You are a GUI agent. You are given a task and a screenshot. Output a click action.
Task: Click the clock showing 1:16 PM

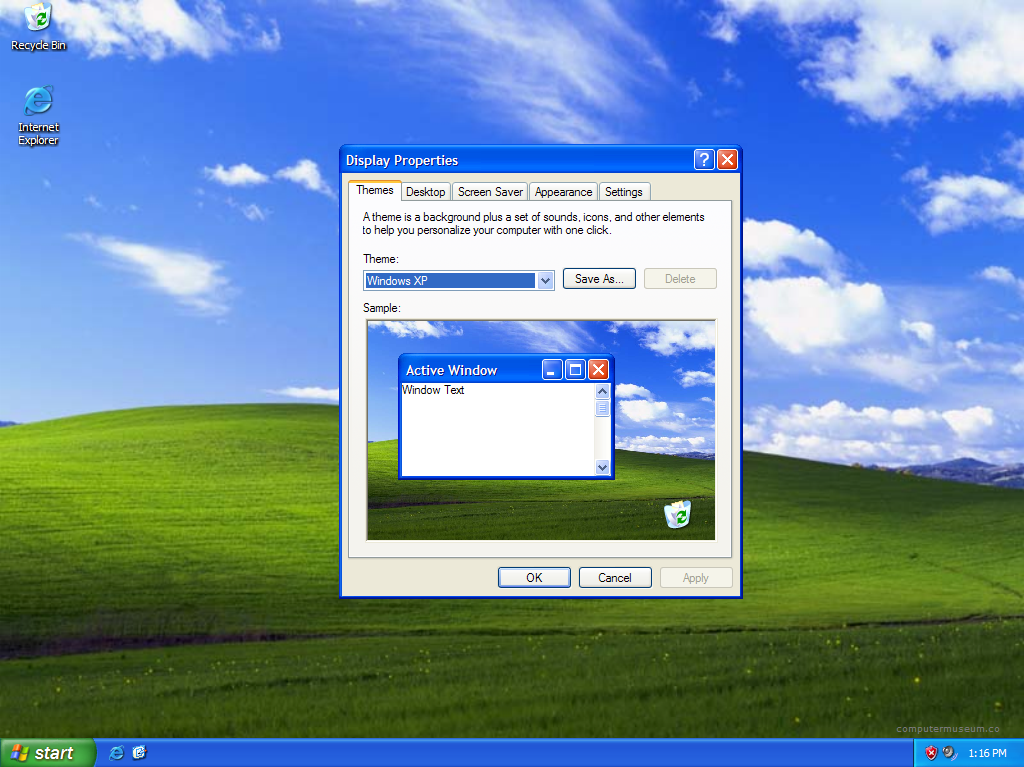(x=988, y=752)
